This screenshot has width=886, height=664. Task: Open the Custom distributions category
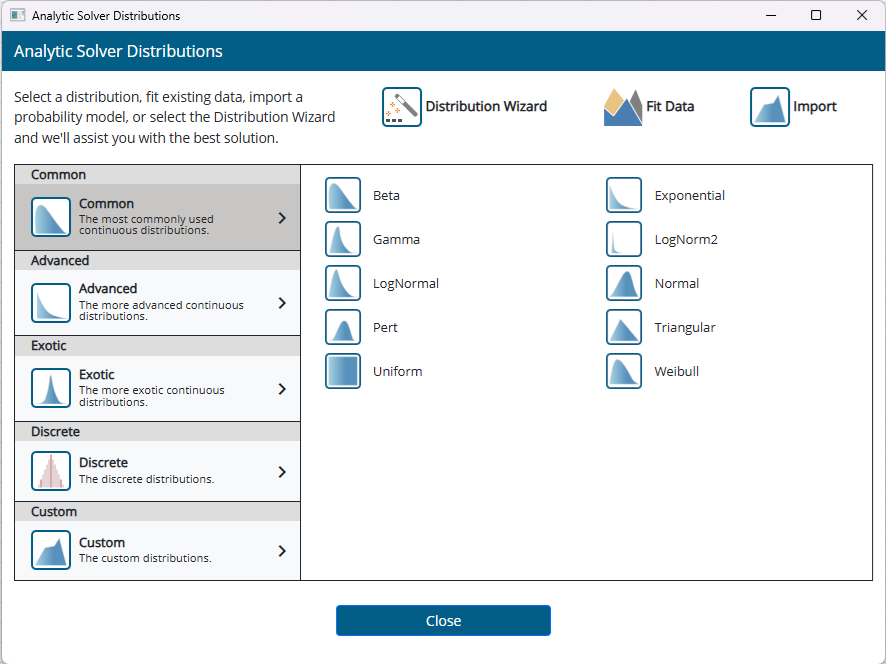click(x=157, y=550)
